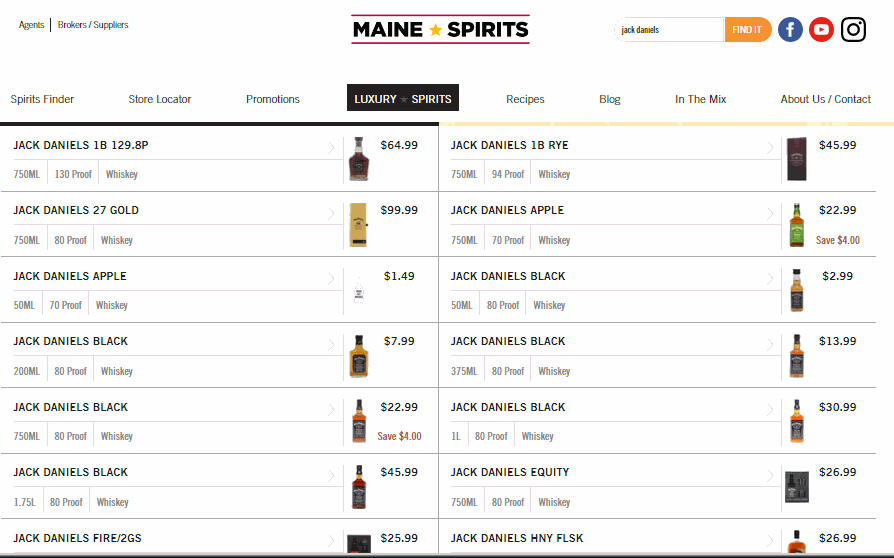
Task: Click the $30.99 price
Action: [838, 408]
